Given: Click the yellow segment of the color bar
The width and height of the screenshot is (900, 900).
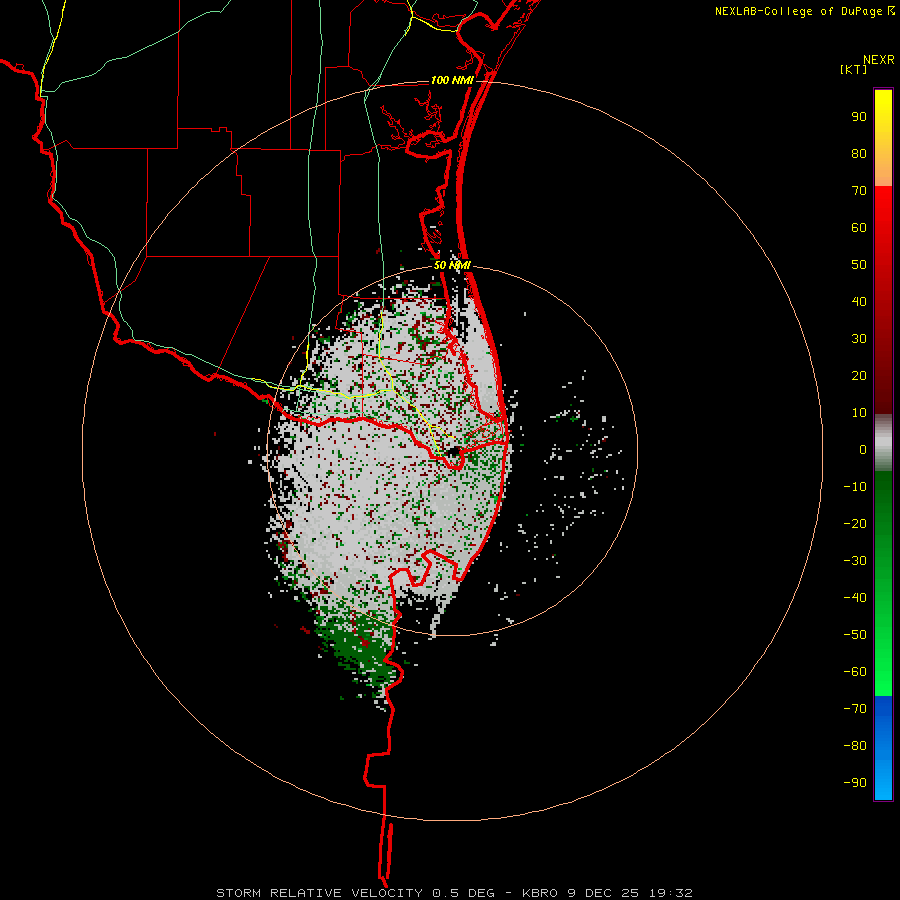Looking at the screenshot, I should 883,138.
